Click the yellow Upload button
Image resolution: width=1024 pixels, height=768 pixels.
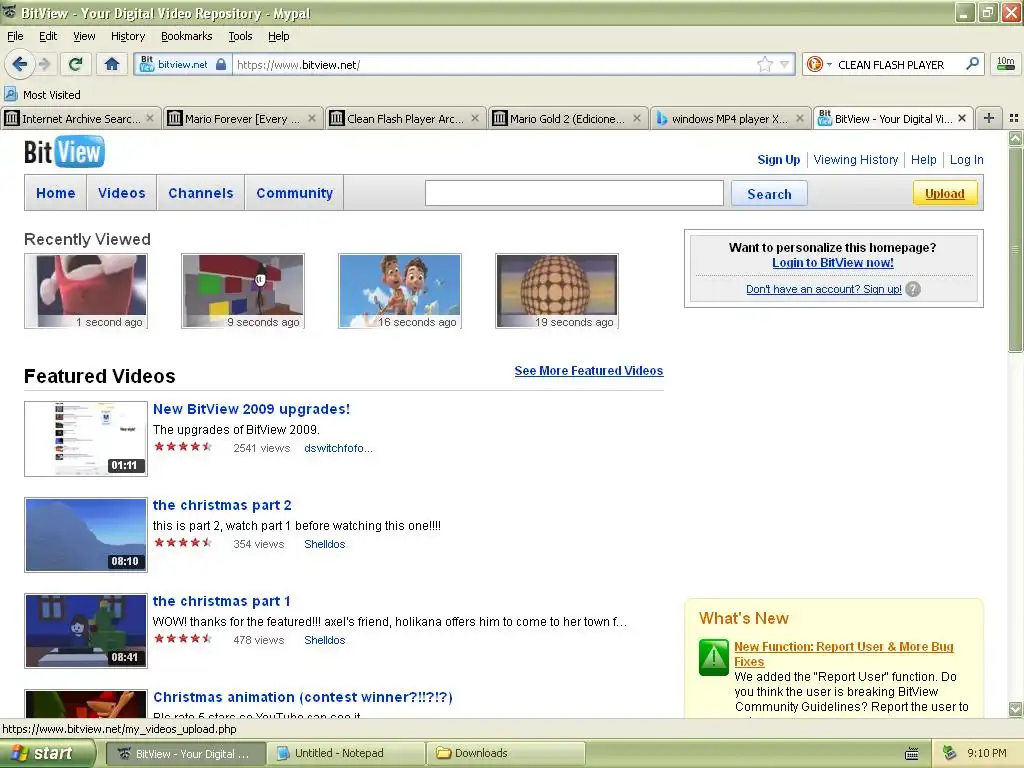[944, 193]
